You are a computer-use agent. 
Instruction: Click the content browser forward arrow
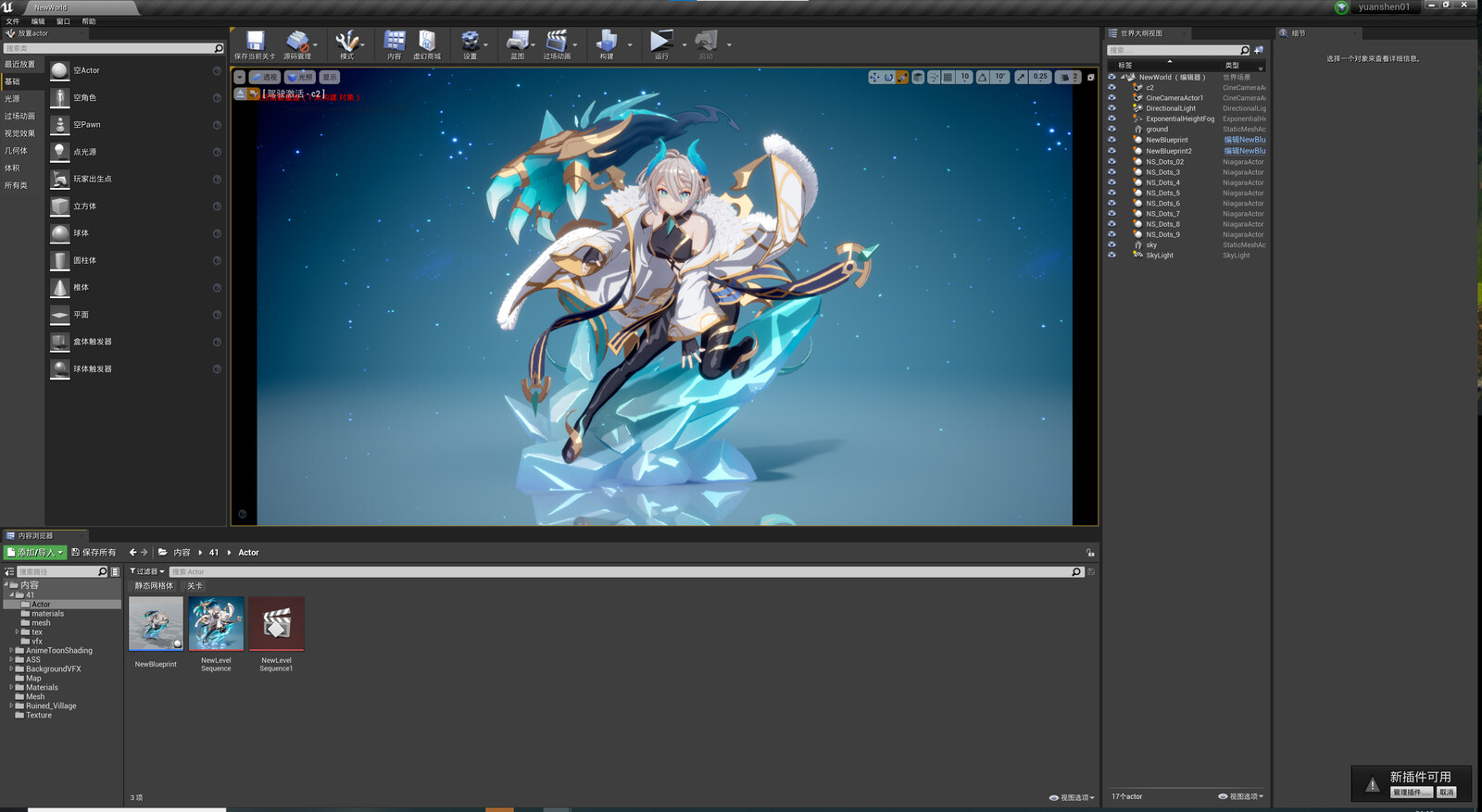[144, 553]
